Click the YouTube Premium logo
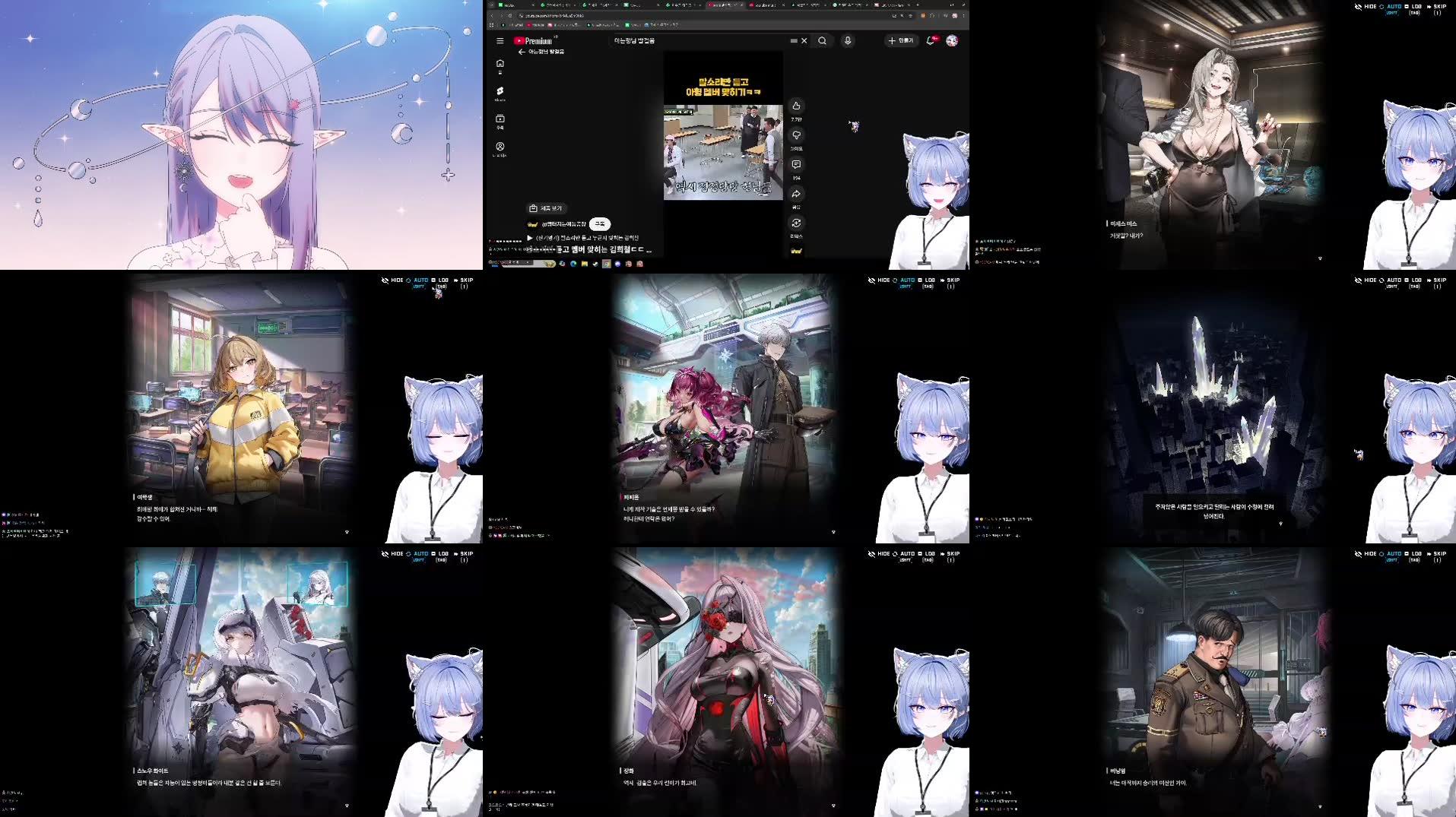 click(x=533, y=41)
